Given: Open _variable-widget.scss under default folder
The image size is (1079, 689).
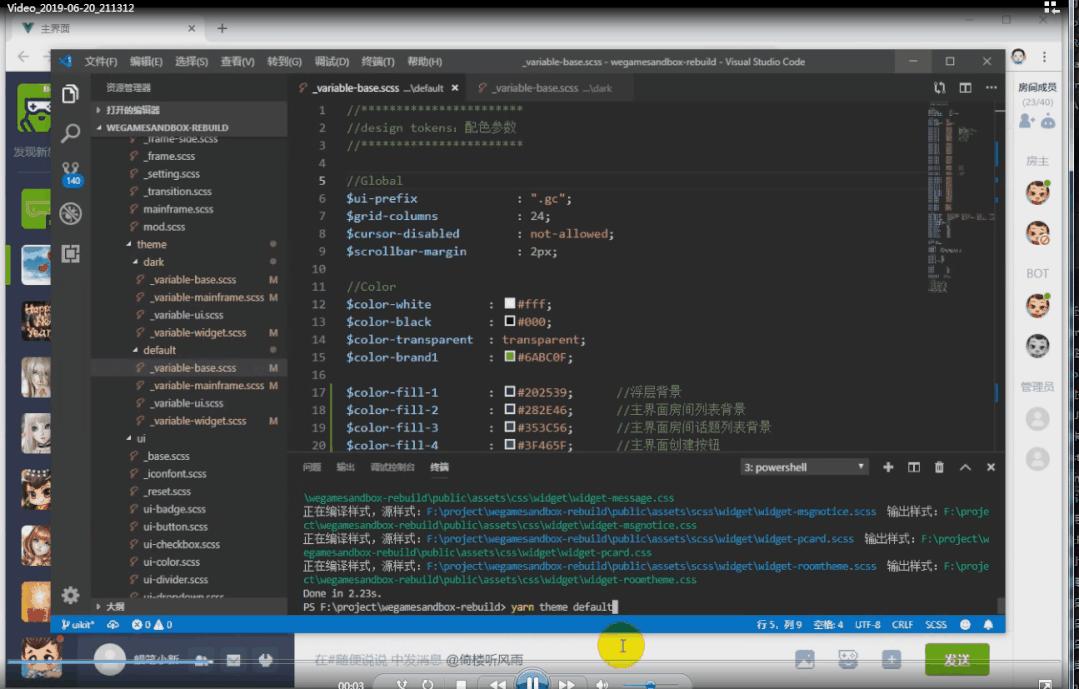Looking at the screenshot, I should coord(197,421).
